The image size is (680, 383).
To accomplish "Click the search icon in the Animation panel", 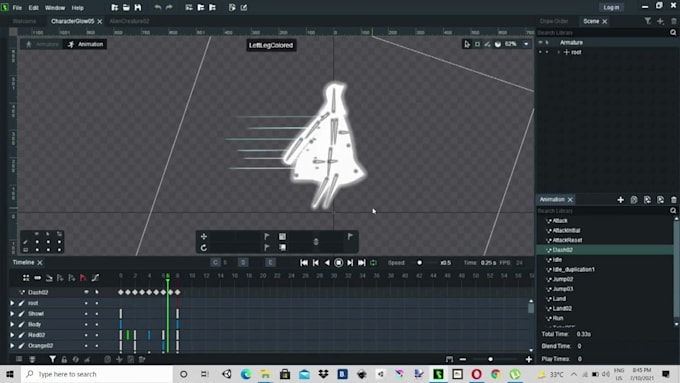I will (673, 210).
